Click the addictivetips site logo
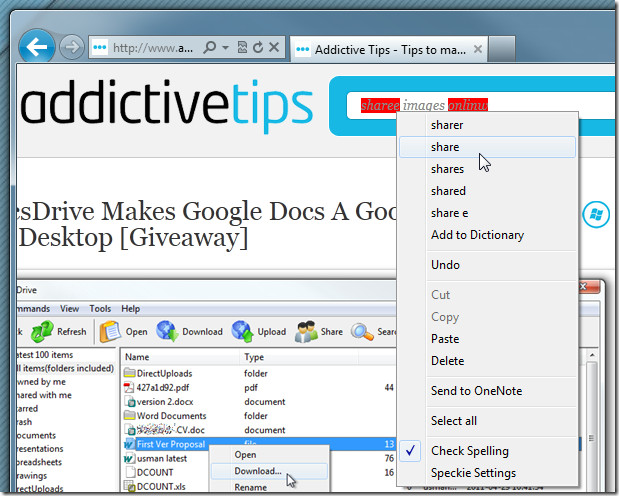619x496 pixels. coord(166,105)
